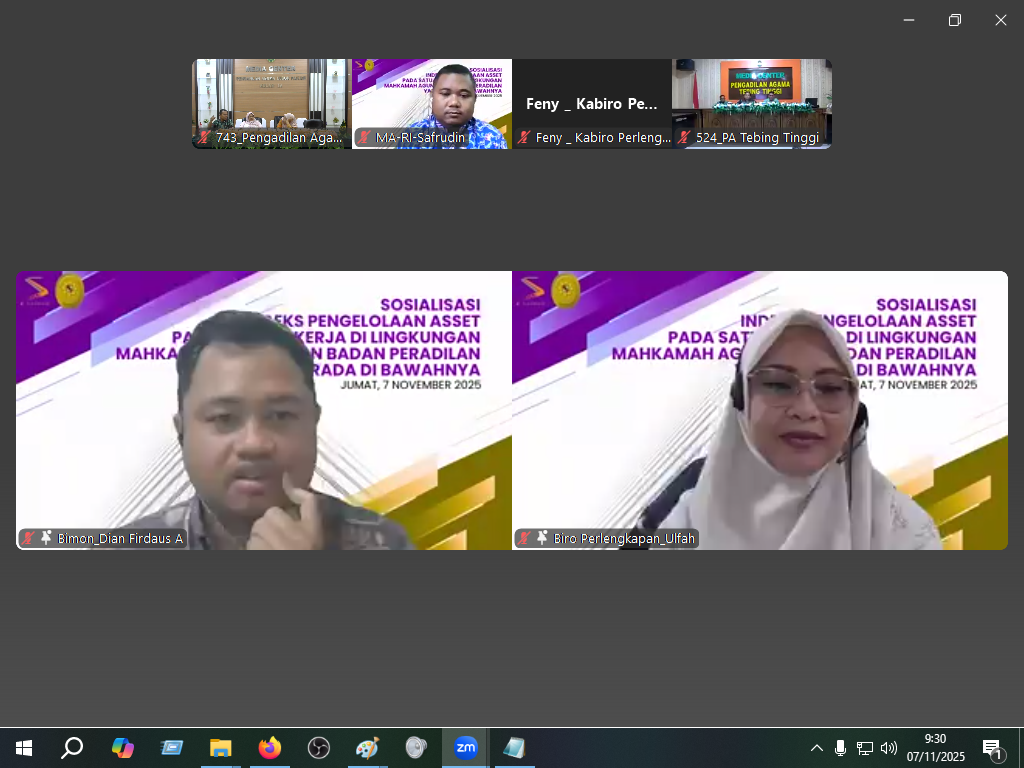Open File Explorer from the taskbar

click(220, 748)
